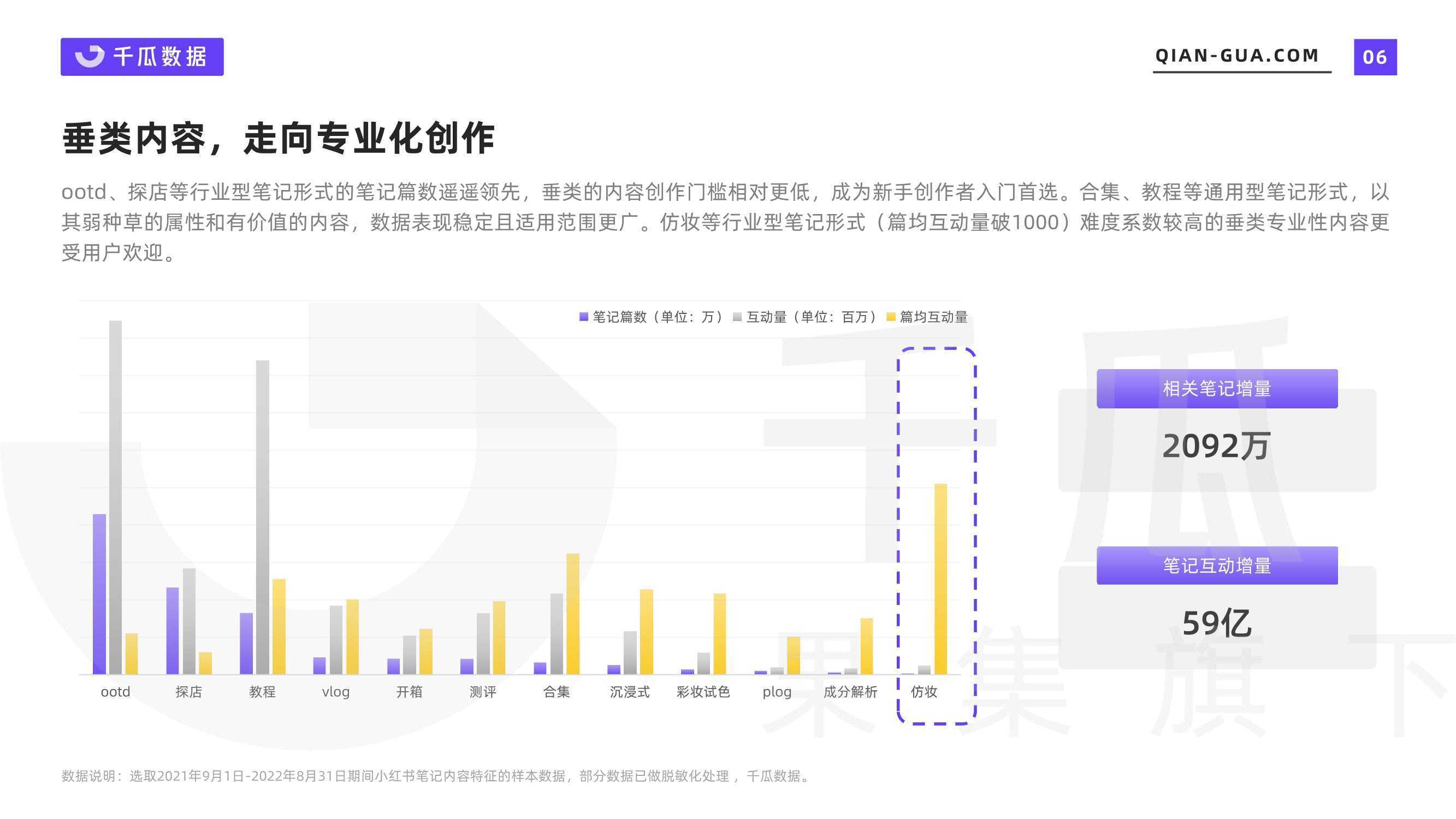Click the ootd axis label

[115, 692]
